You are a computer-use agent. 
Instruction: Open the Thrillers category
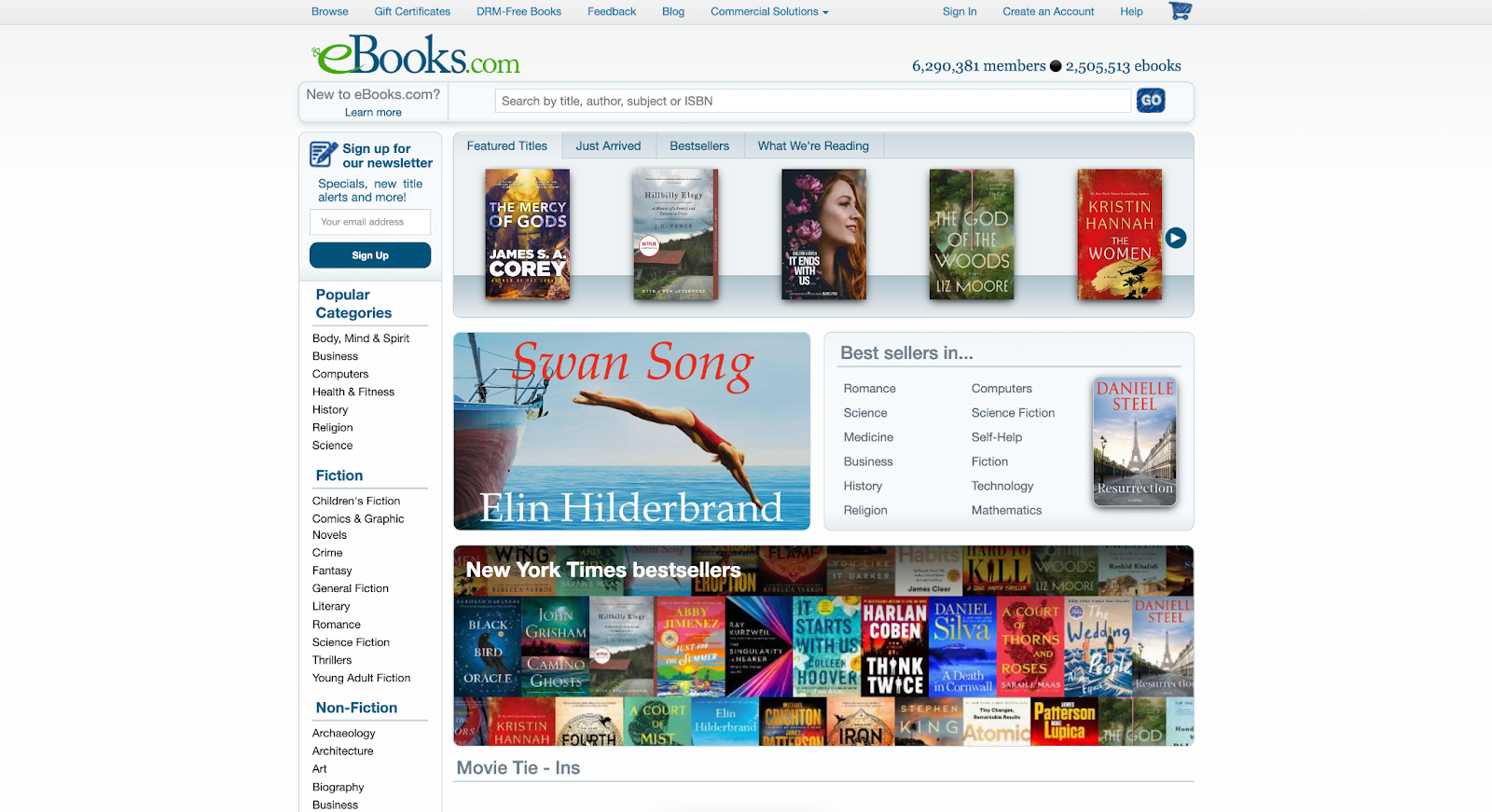332,660
